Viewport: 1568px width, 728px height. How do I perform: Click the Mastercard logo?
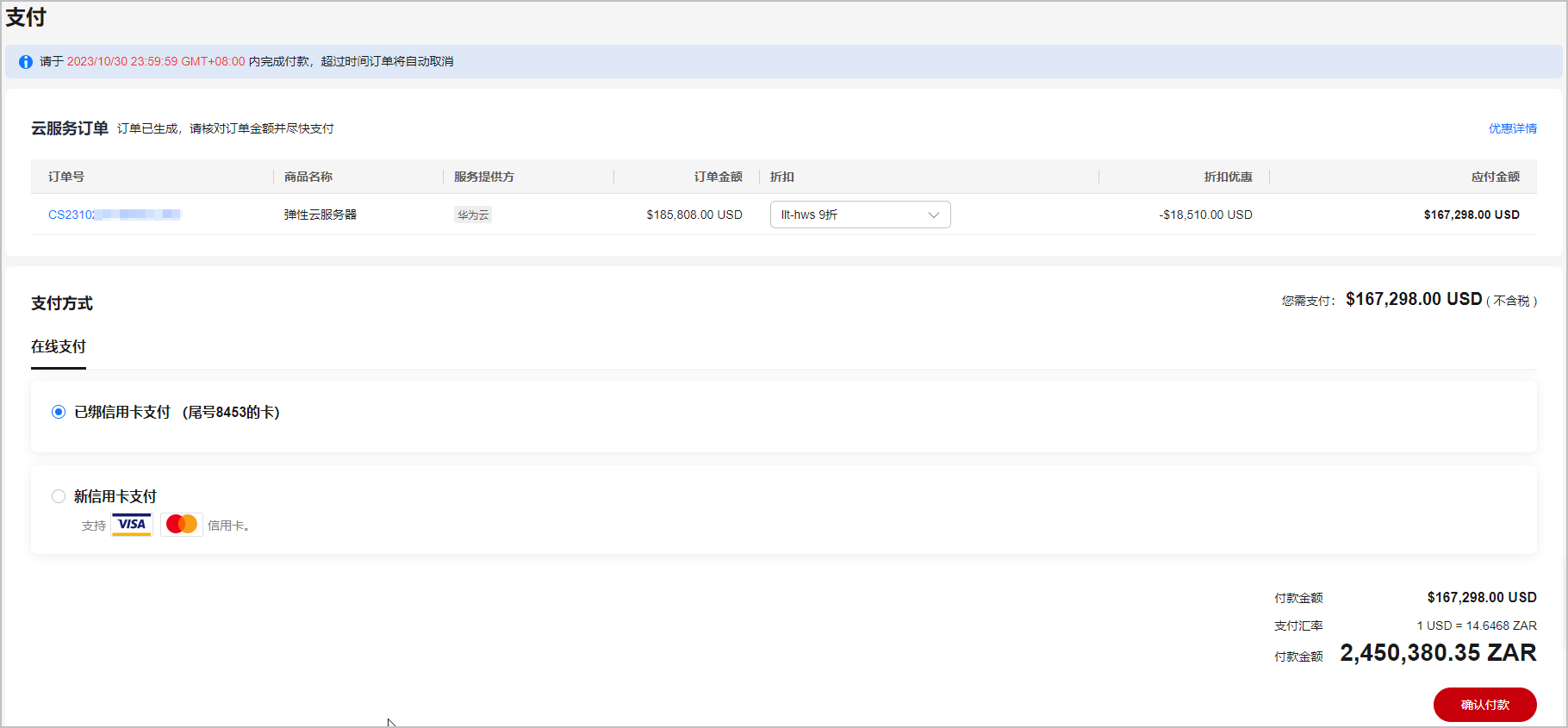click(x=182, y=525)
